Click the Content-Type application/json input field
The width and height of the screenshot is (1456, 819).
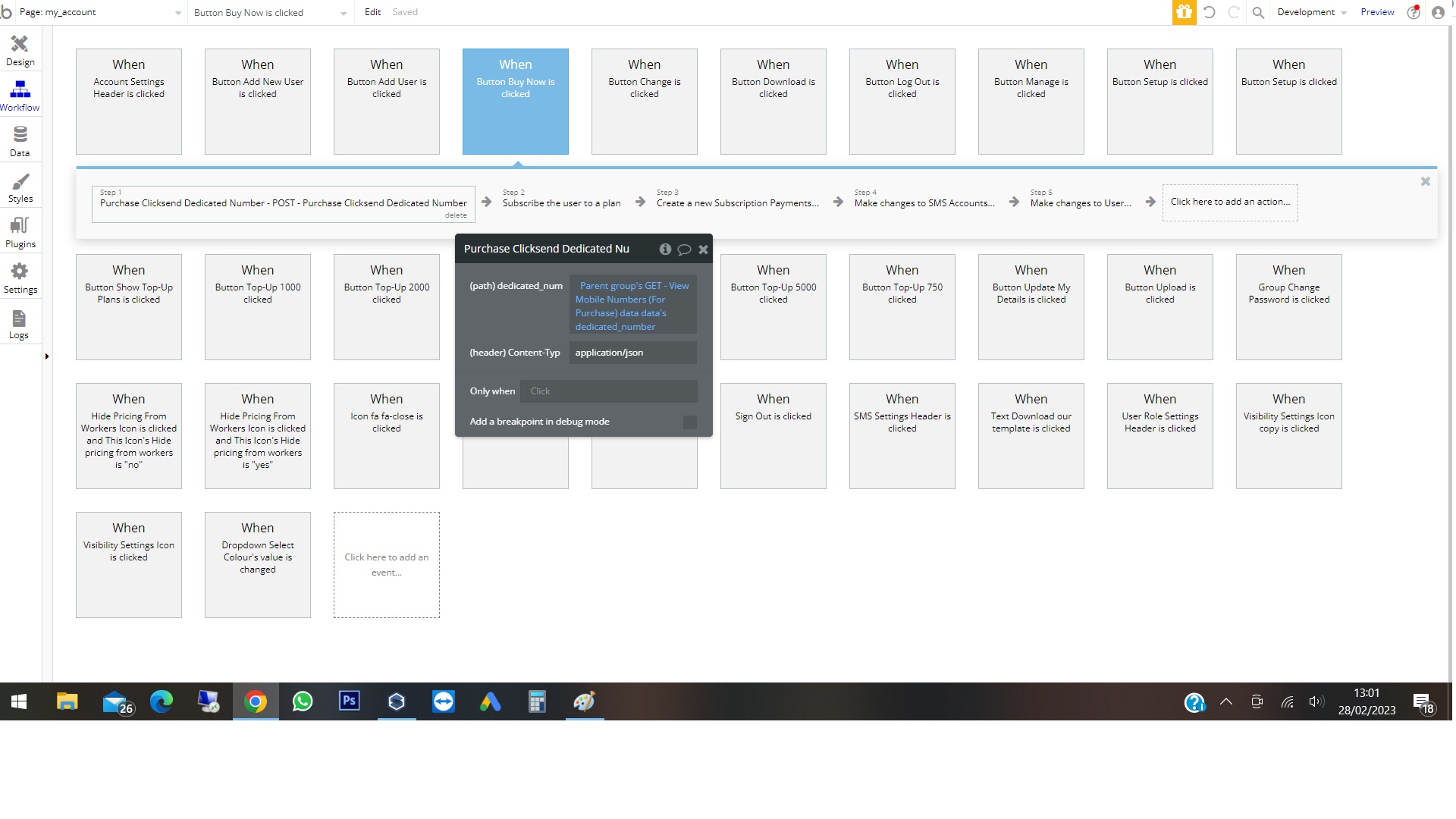click(x=633, y=352)
